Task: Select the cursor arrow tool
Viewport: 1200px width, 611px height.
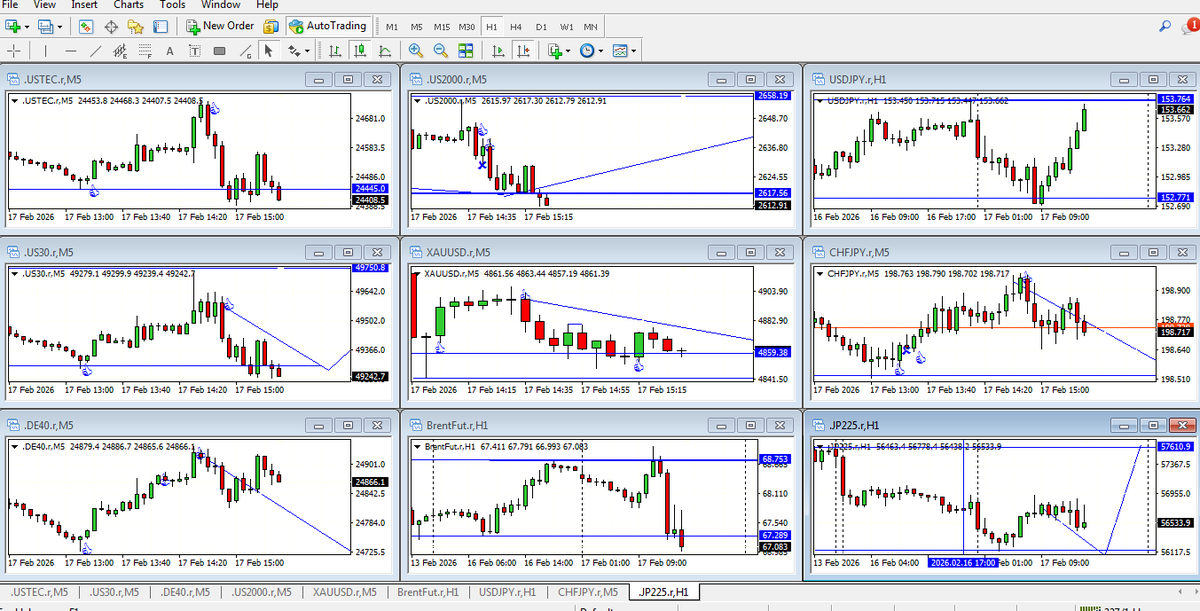Action: 268,51
